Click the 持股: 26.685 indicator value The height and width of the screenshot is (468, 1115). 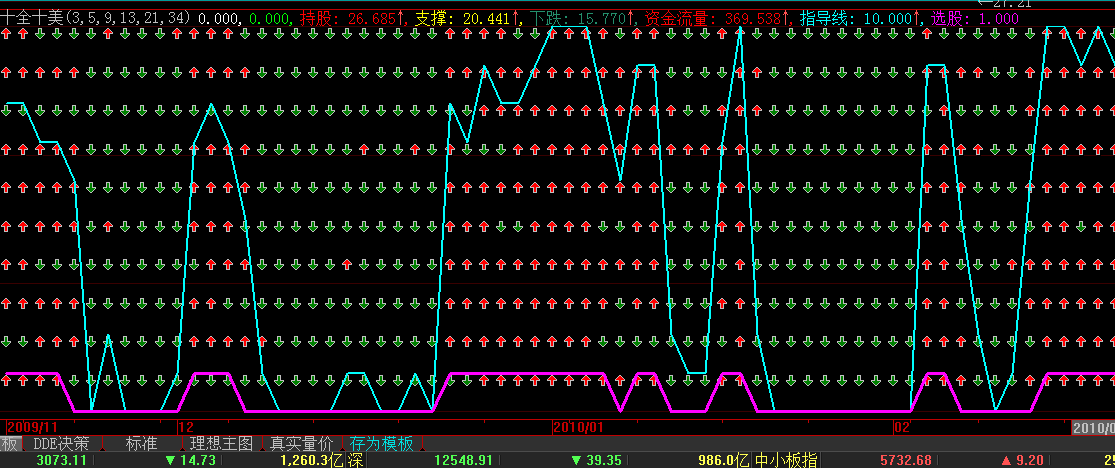click(x=351, y=18)
